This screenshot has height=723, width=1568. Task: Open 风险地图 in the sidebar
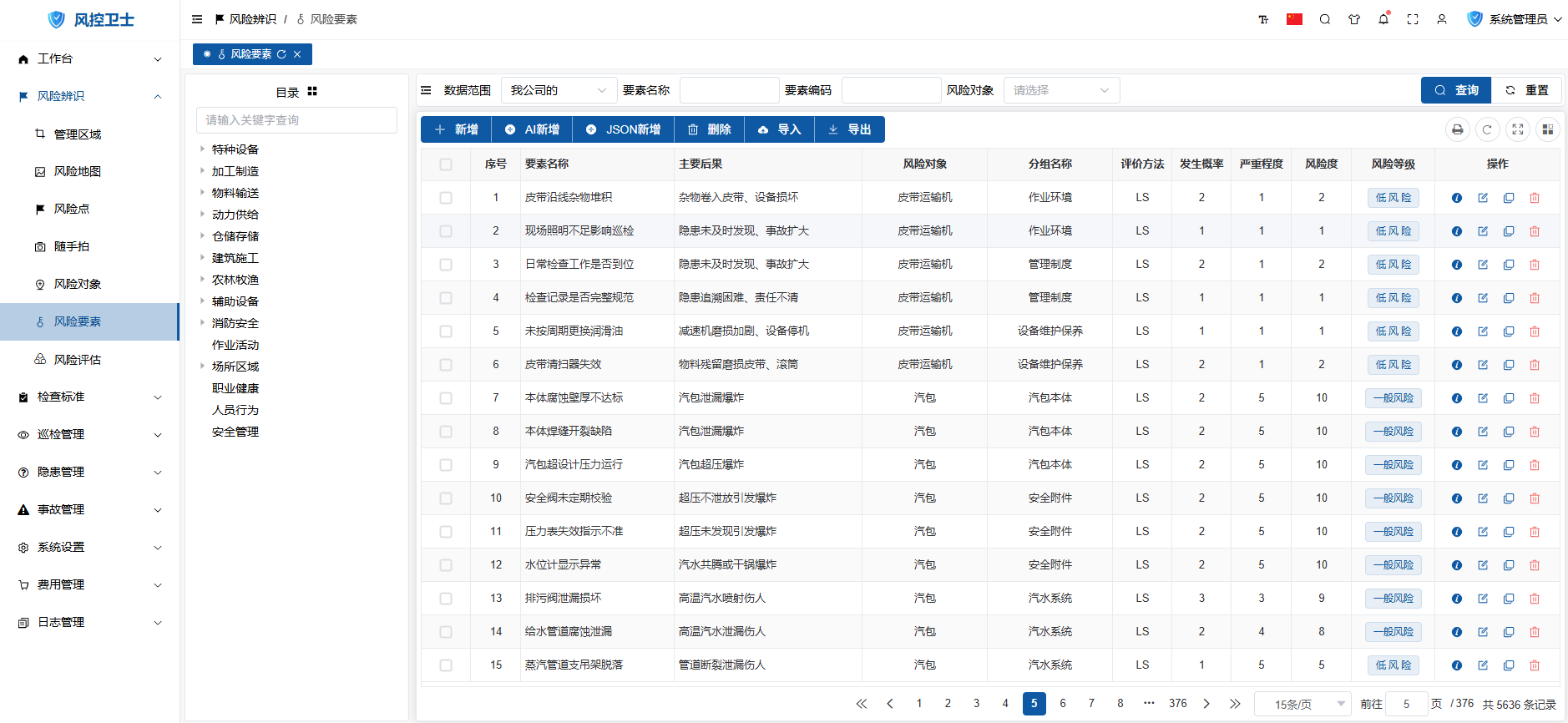click(x=78, y=172)
